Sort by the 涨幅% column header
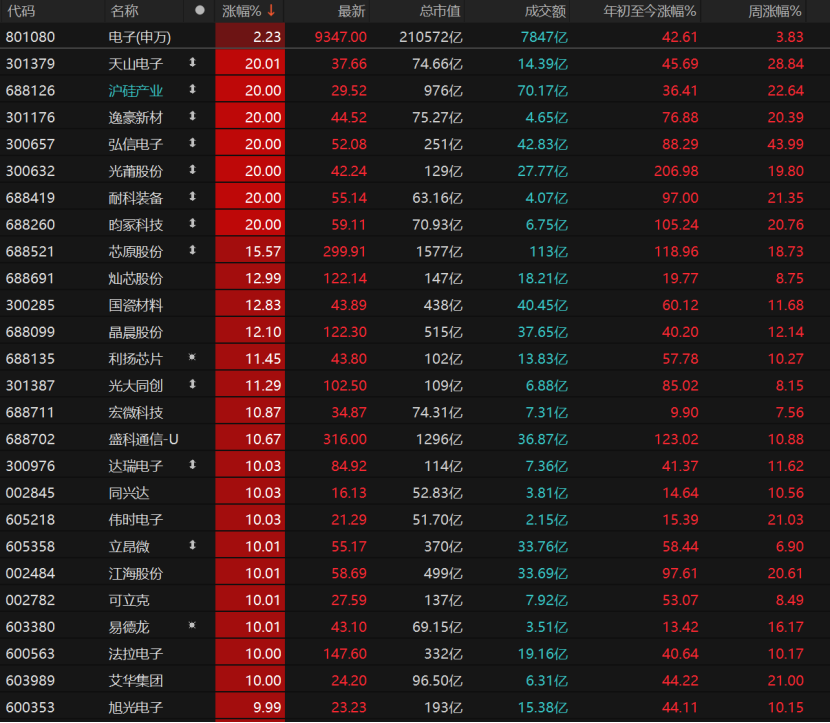Viewport: 830px width, 723px height. (x=241, y=11)
